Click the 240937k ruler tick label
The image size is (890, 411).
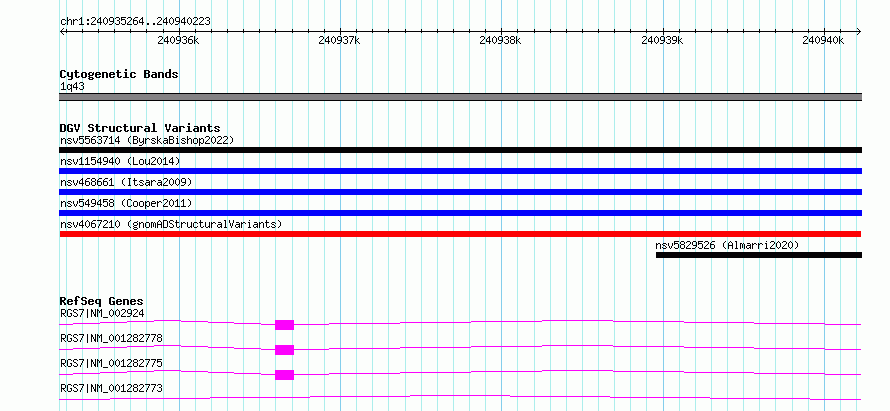pos(339,40)
